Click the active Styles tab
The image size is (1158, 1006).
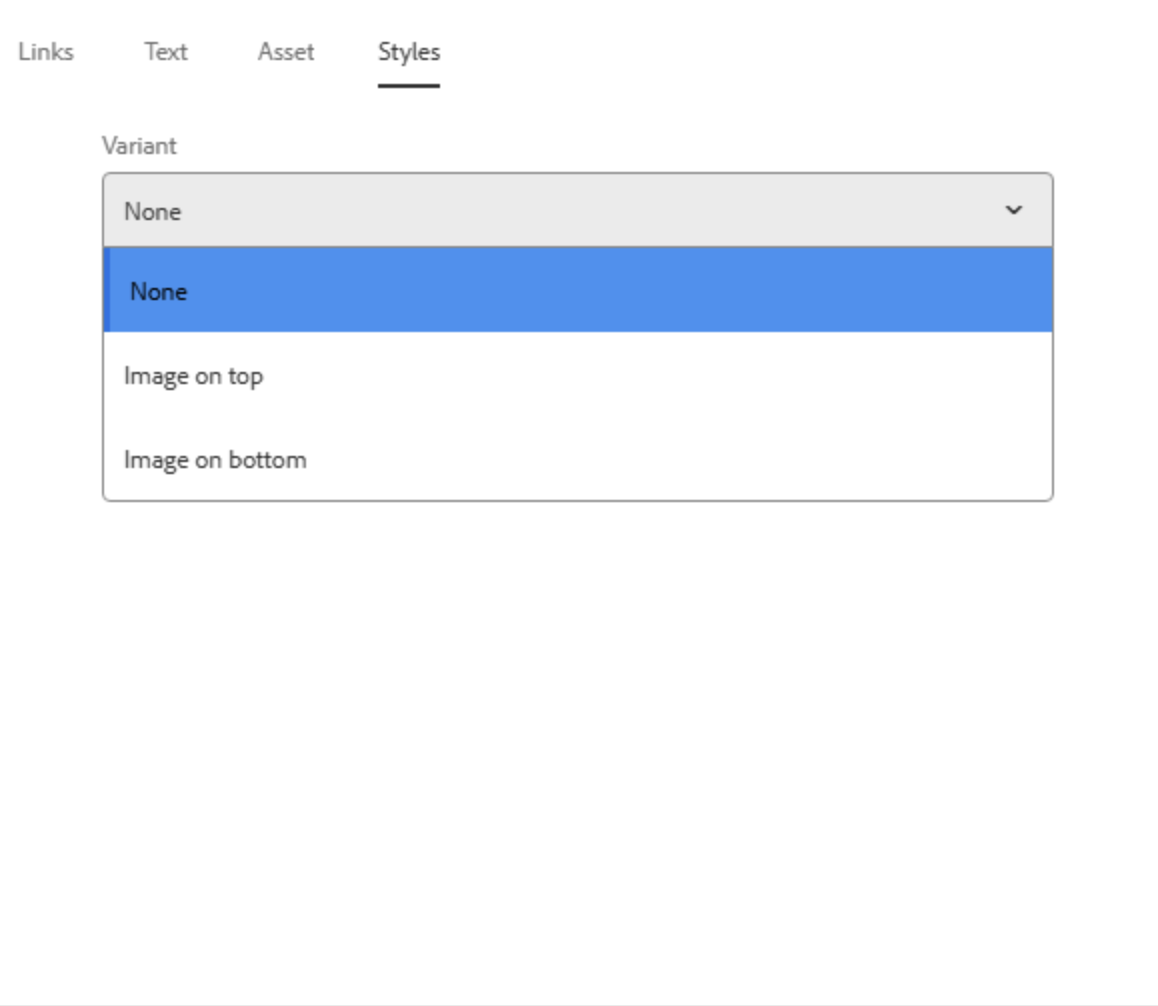point(408,52)
